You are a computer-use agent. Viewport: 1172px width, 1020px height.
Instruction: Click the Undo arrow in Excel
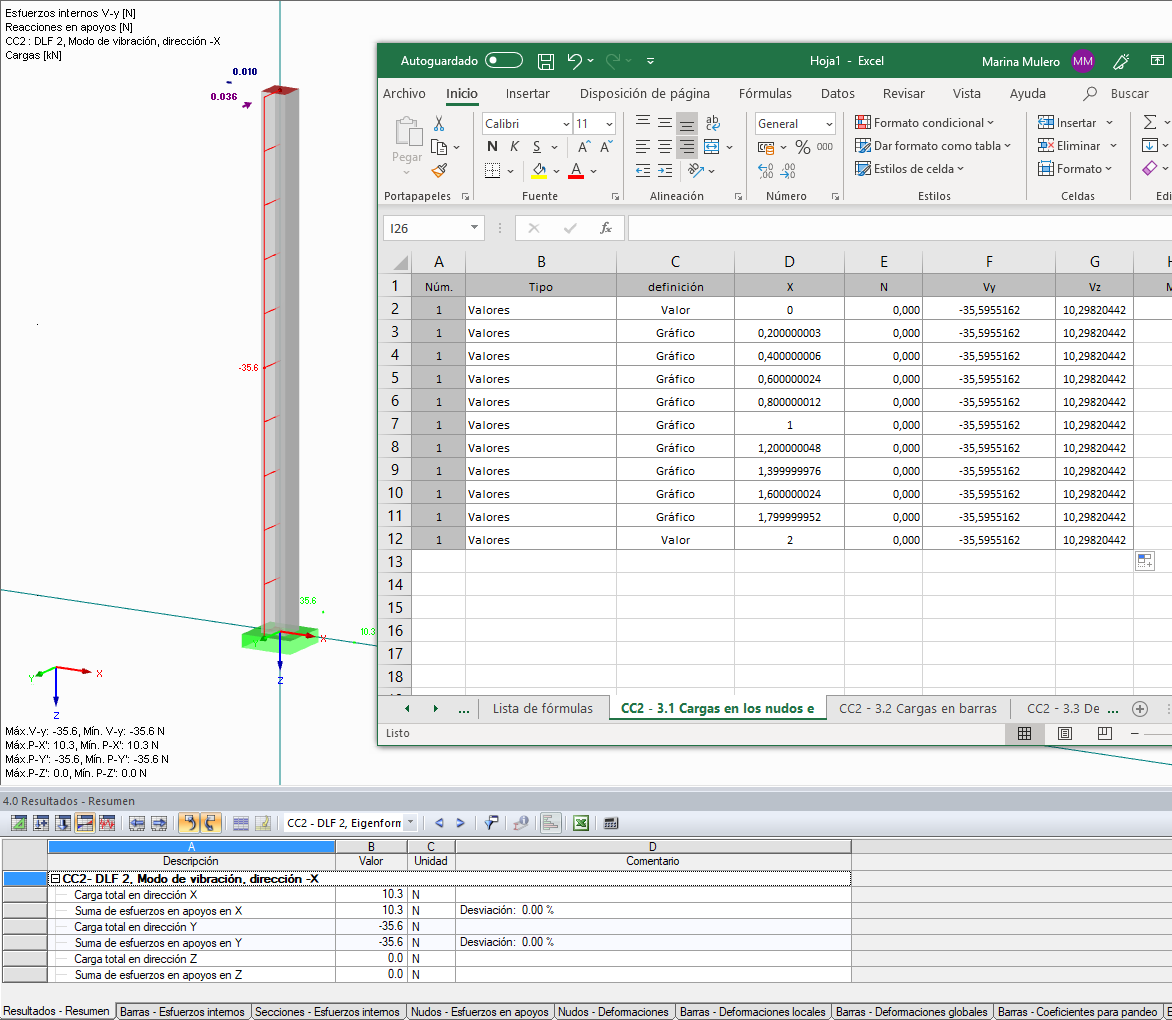pyautogui.click(x=574, y=61)
